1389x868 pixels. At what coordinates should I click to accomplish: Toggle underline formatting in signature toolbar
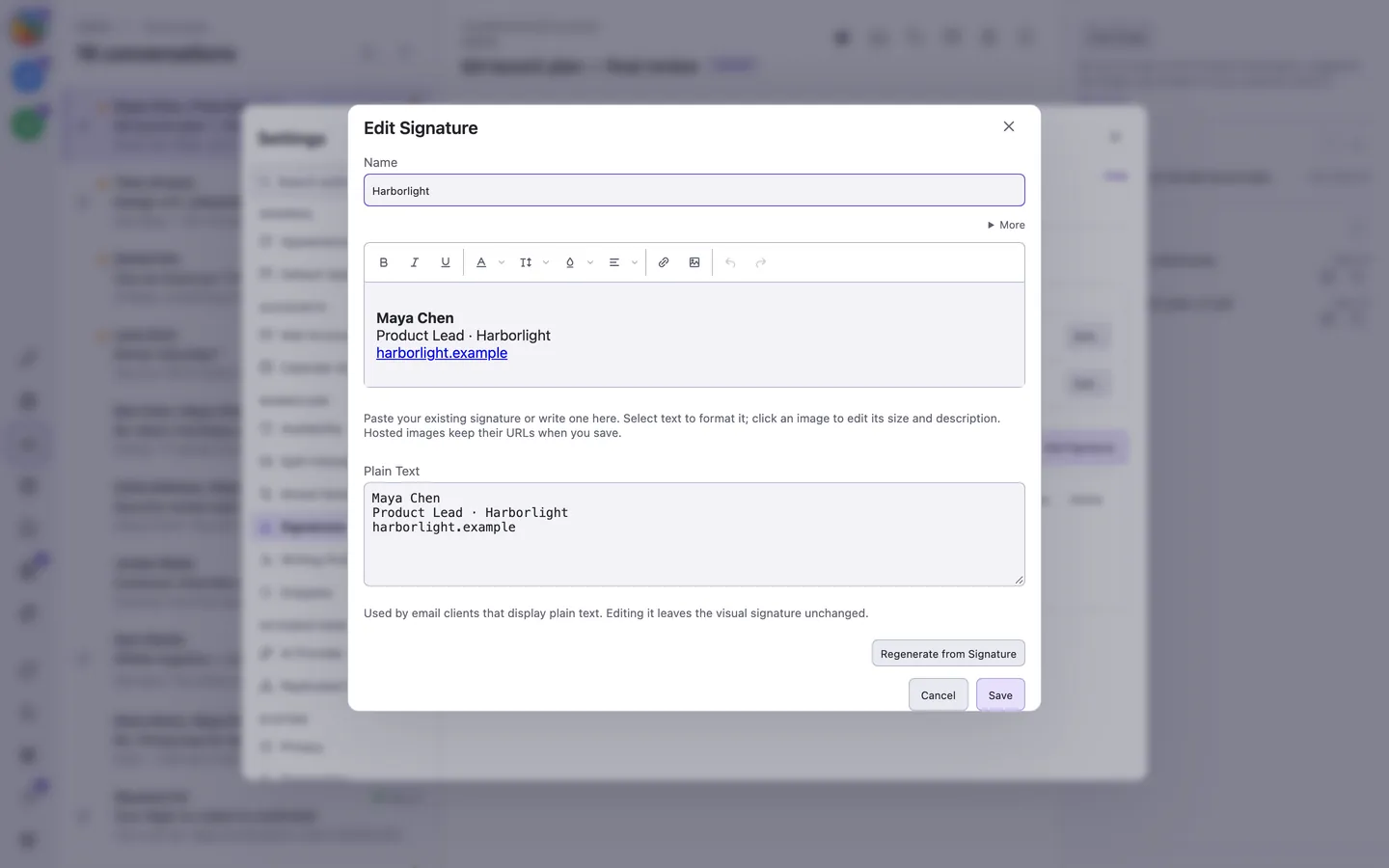tap(446, 262)
